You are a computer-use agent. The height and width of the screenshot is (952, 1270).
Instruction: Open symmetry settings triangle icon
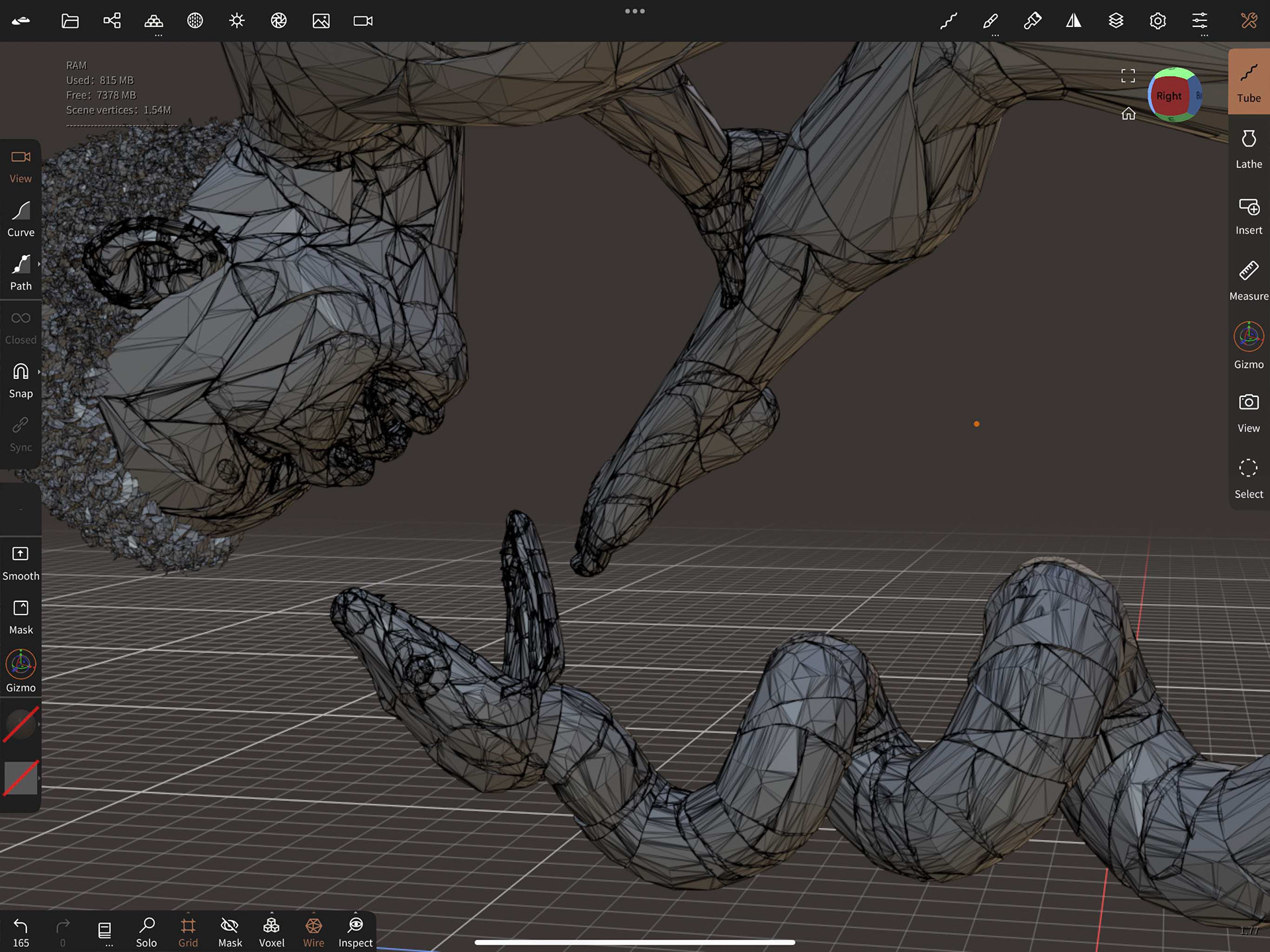point(1074,21)
